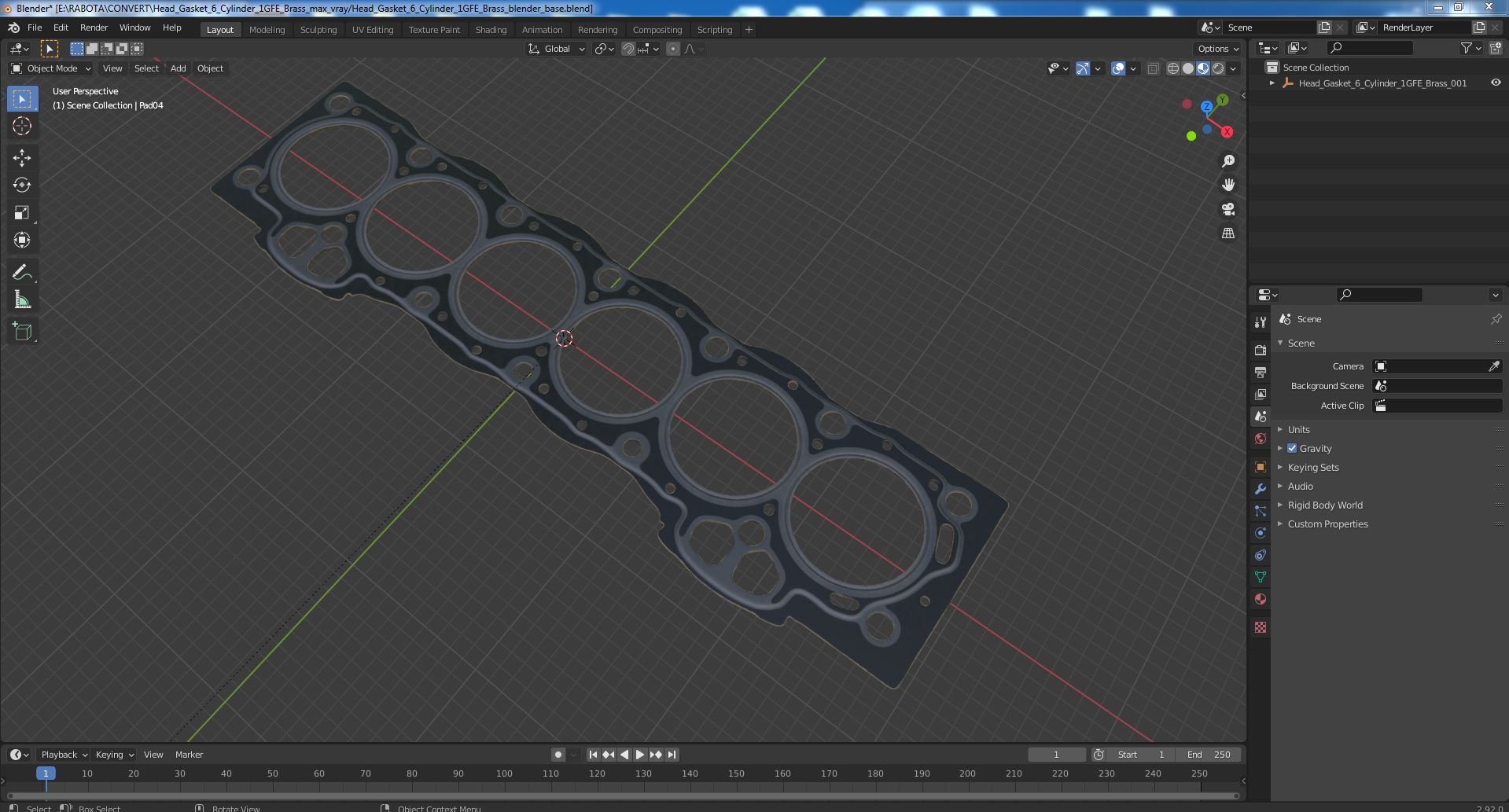
Task: Open the viewport Add menu
Action: pyautogui.click(x=179, y=68)
